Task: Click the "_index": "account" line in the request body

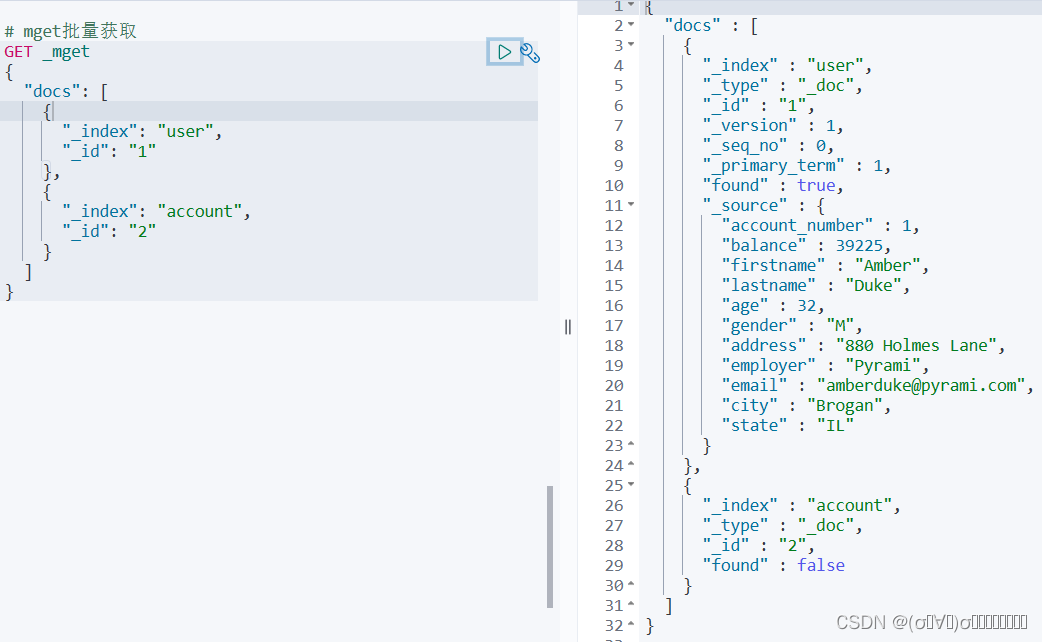Action: [156, 211]
